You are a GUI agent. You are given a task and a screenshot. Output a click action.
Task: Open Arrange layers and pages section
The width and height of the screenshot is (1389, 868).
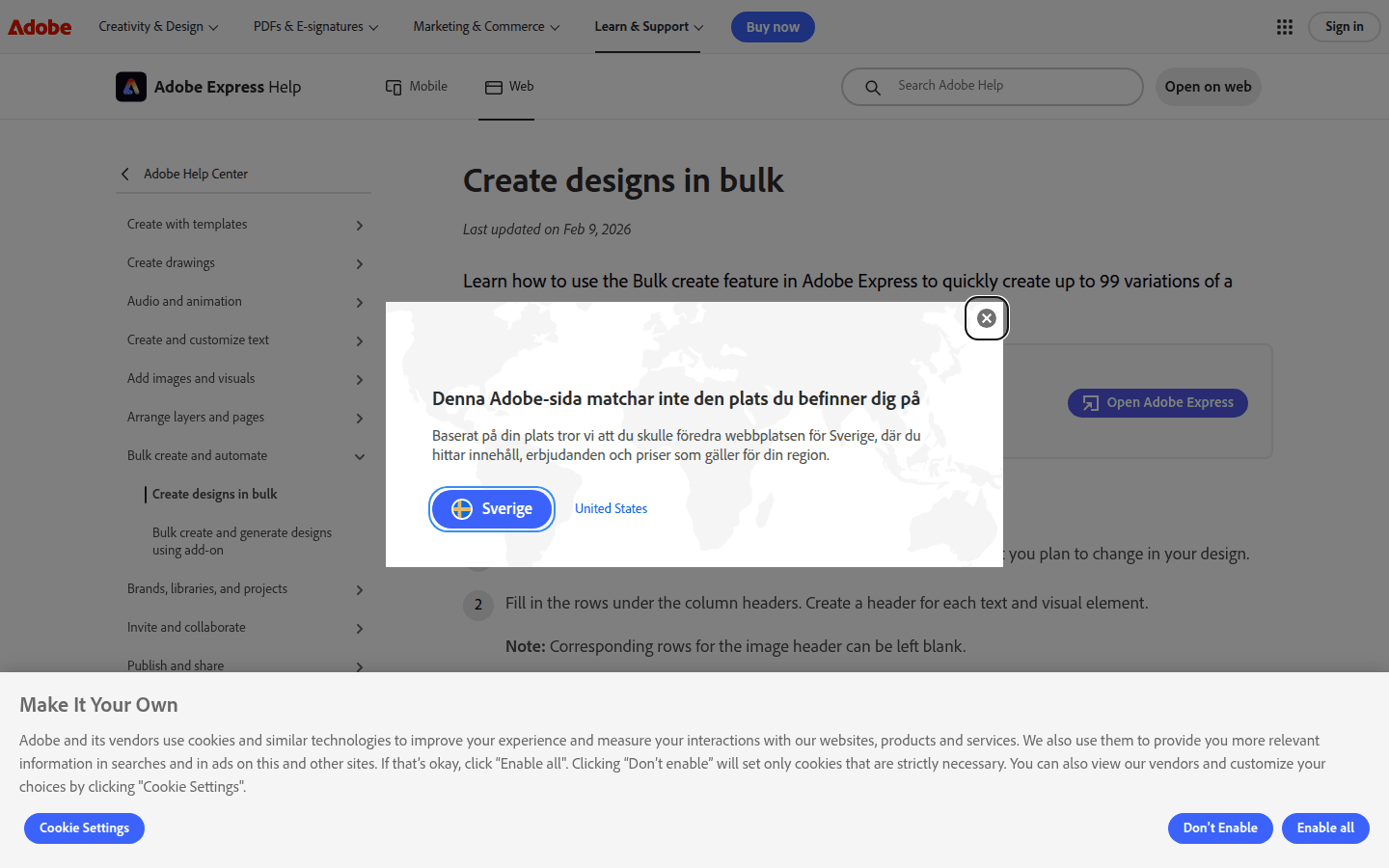[196, 418]
